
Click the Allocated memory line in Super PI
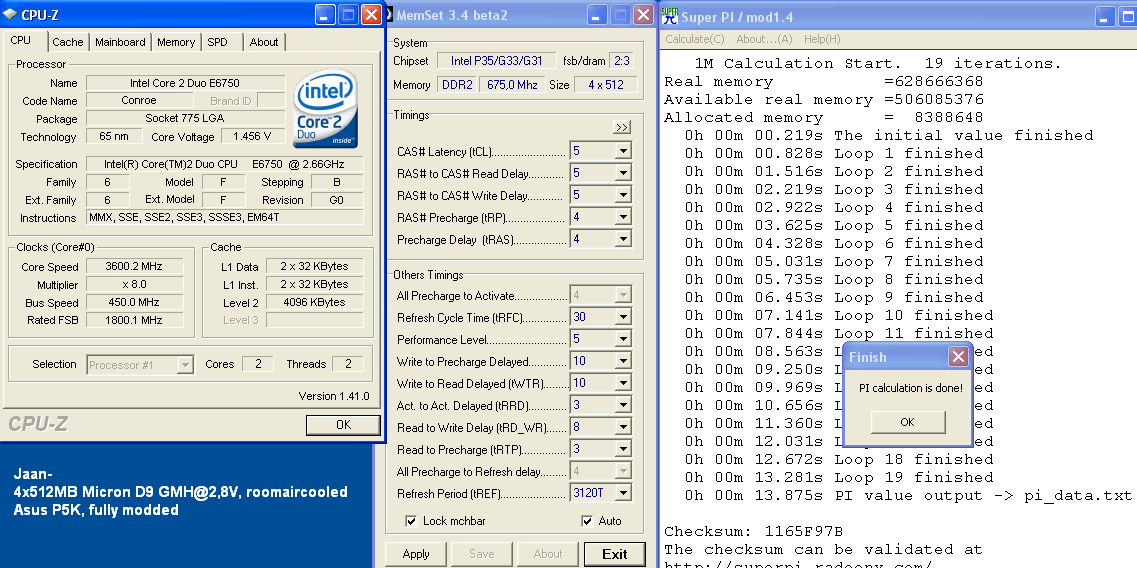click(x=824, y=118)
